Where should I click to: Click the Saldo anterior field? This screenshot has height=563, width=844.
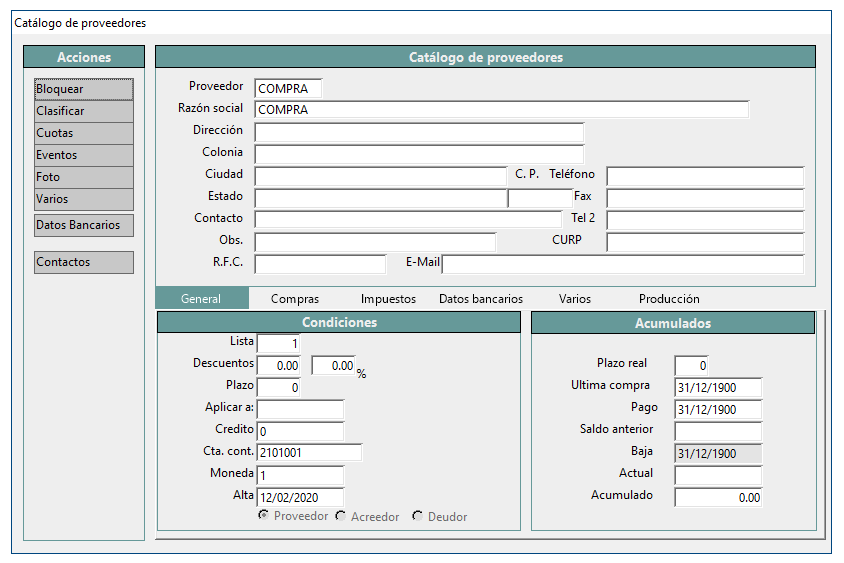[x=718, y=432]
